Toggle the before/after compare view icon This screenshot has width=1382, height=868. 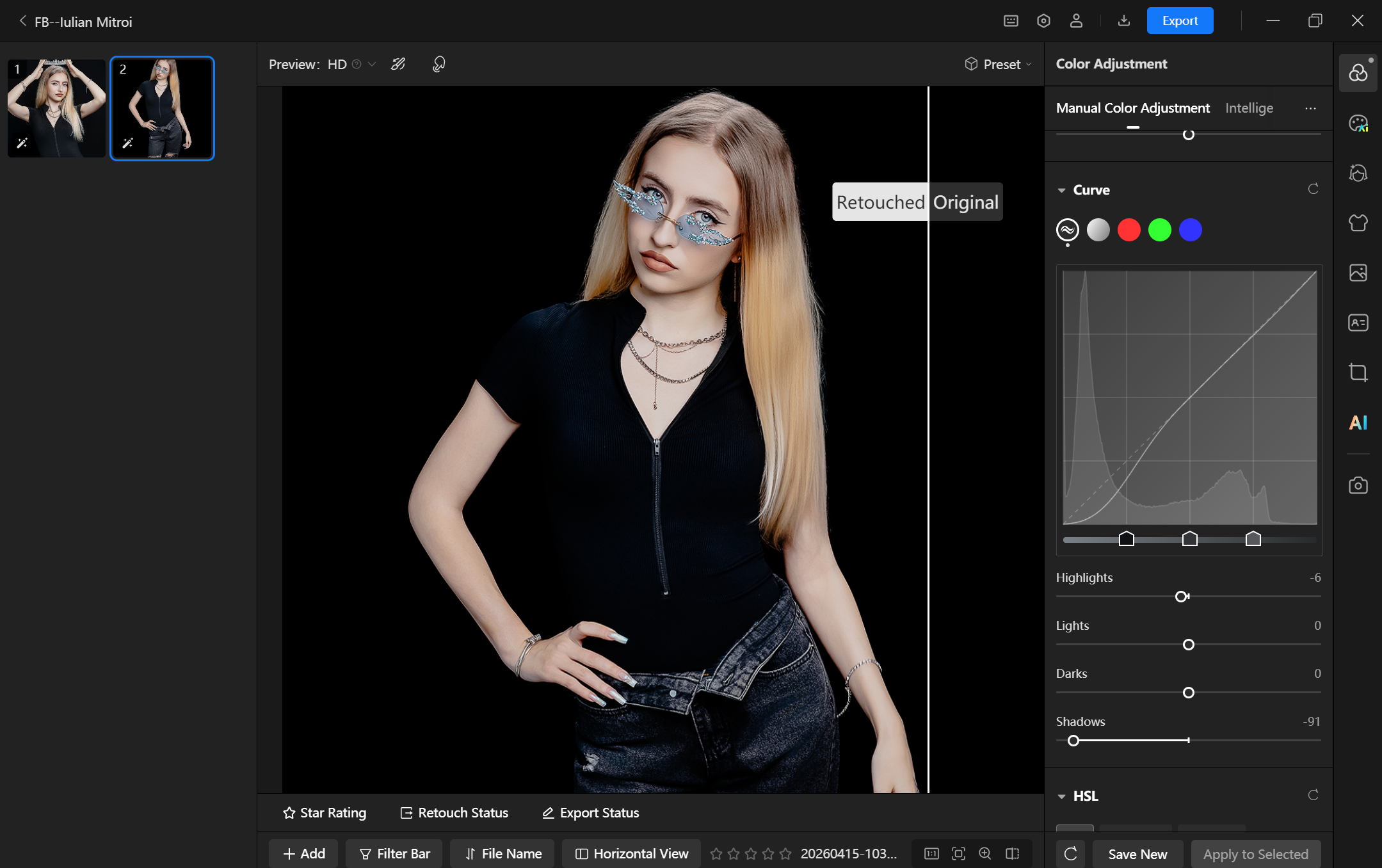click(x=1012, y=853)
